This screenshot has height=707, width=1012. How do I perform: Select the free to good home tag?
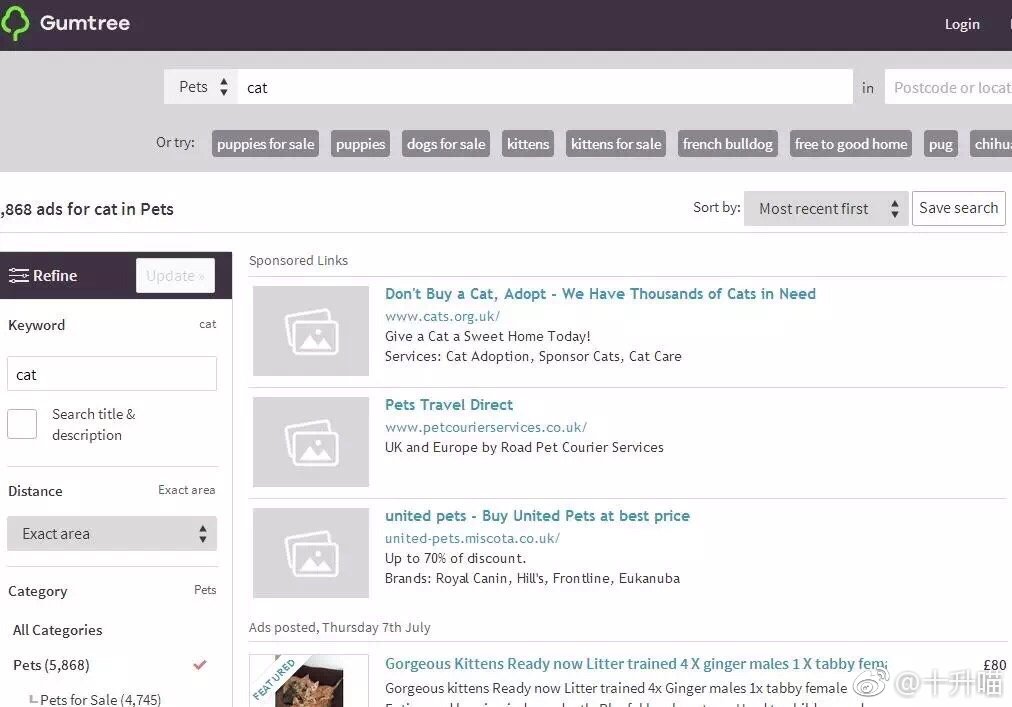tap(851, 144)
